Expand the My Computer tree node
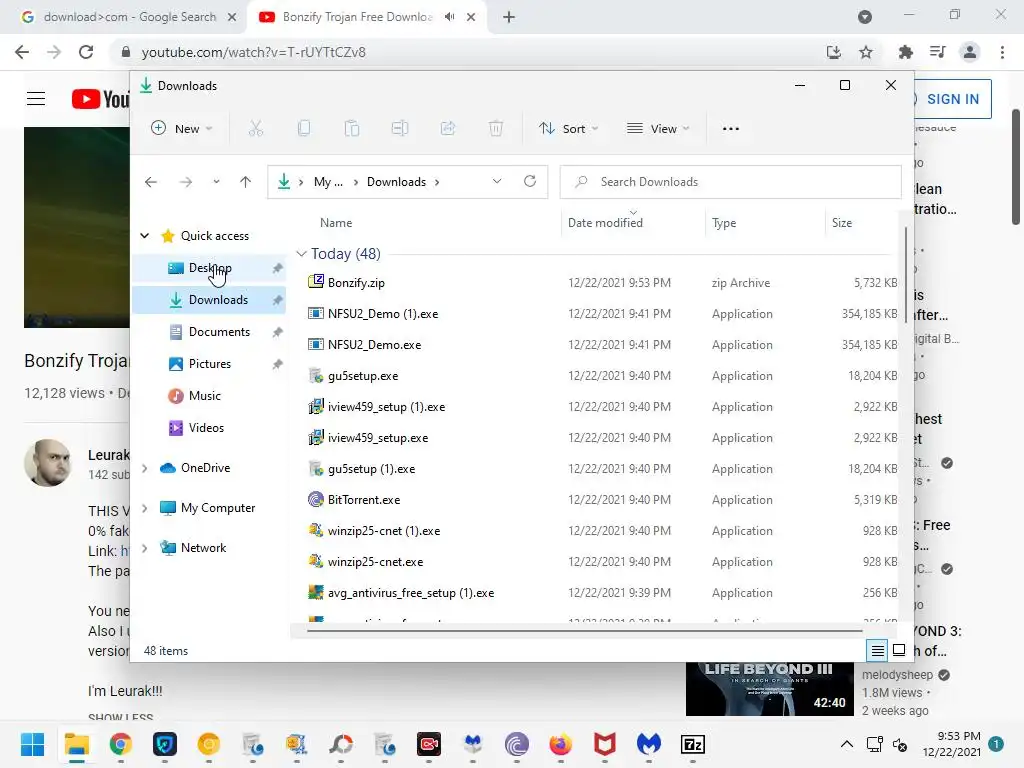This screenshot has height=768, width=1024. tap(145, 507)
